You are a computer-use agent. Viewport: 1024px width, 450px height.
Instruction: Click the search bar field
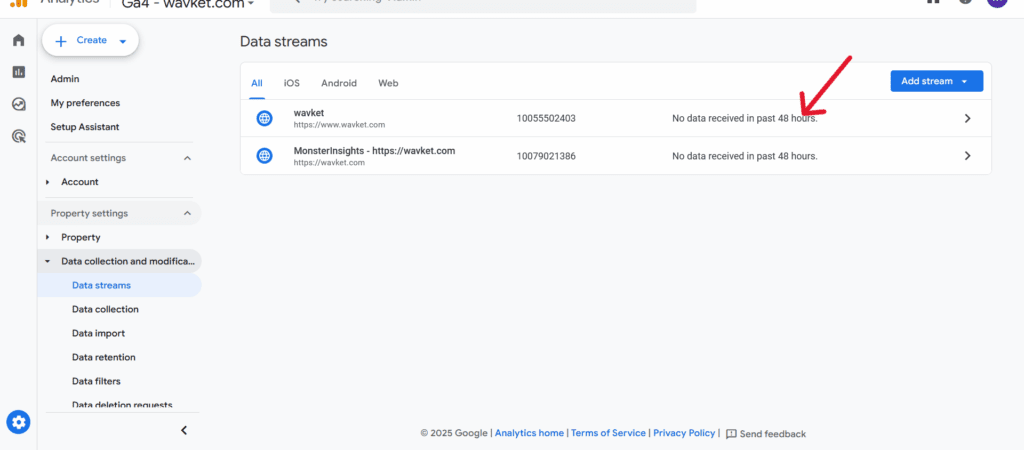click(483, 4)
